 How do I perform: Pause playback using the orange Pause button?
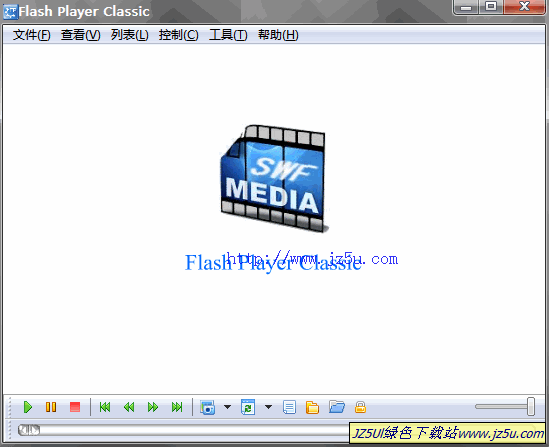tap(51, 407)
